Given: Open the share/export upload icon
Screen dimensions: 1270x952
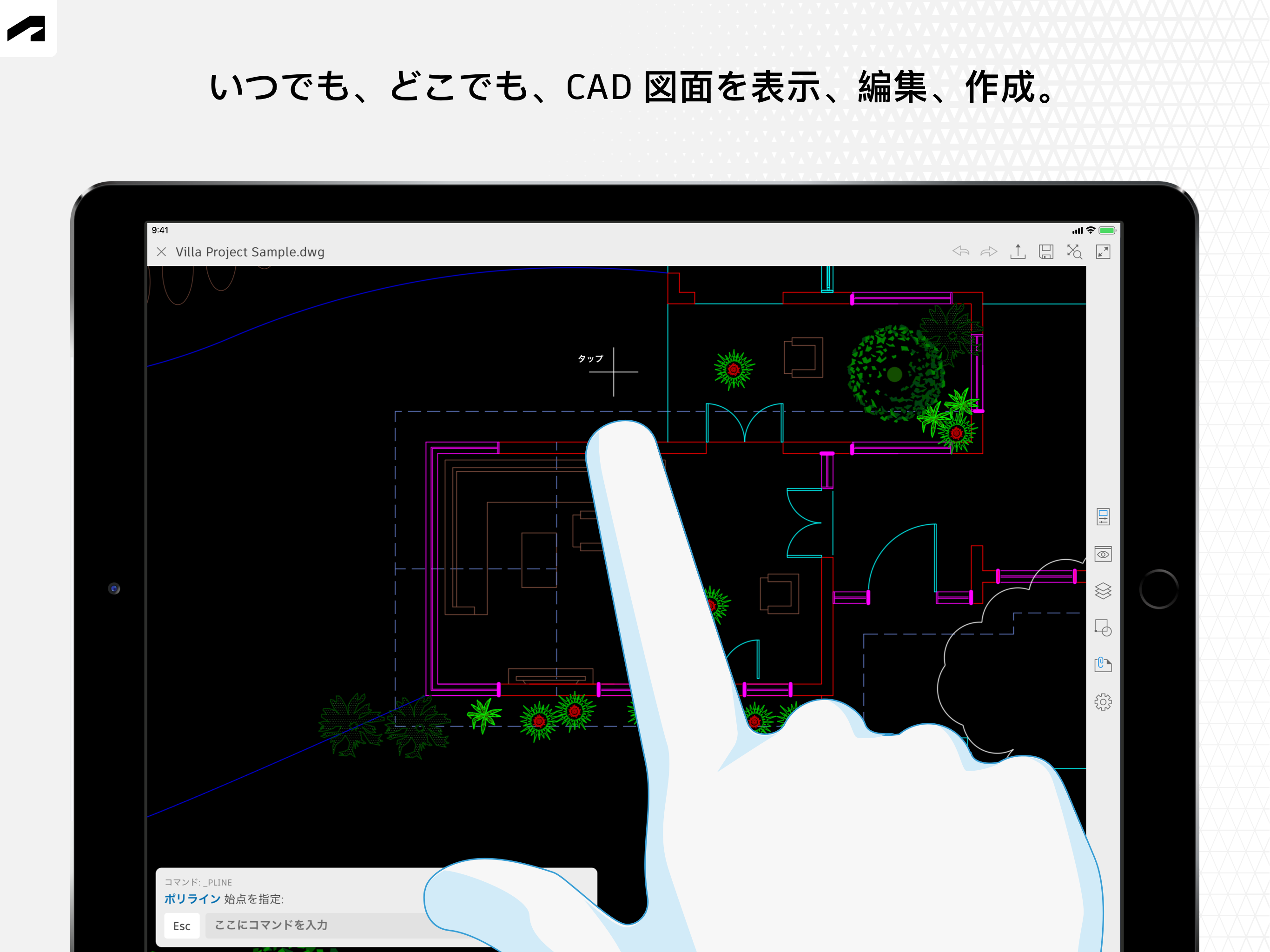Looking at the screenshot, I should coord(1018,251).
